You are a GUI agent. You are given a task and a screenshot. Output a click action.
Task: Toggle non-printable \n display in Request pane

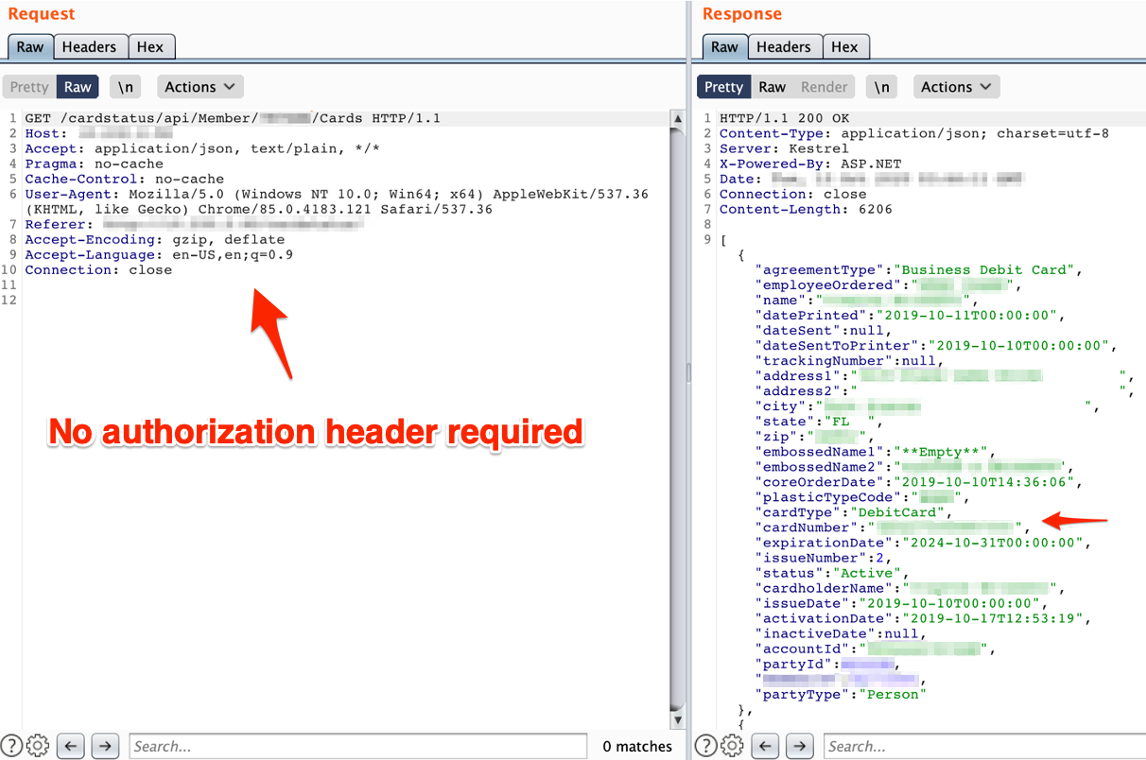point(125,87)
